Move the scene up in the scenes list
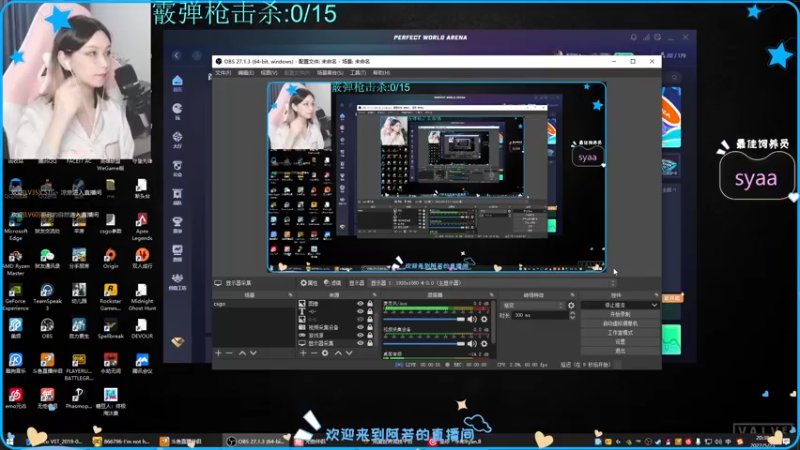This screenshot has height=450, width=800. (x=242, y=353)
